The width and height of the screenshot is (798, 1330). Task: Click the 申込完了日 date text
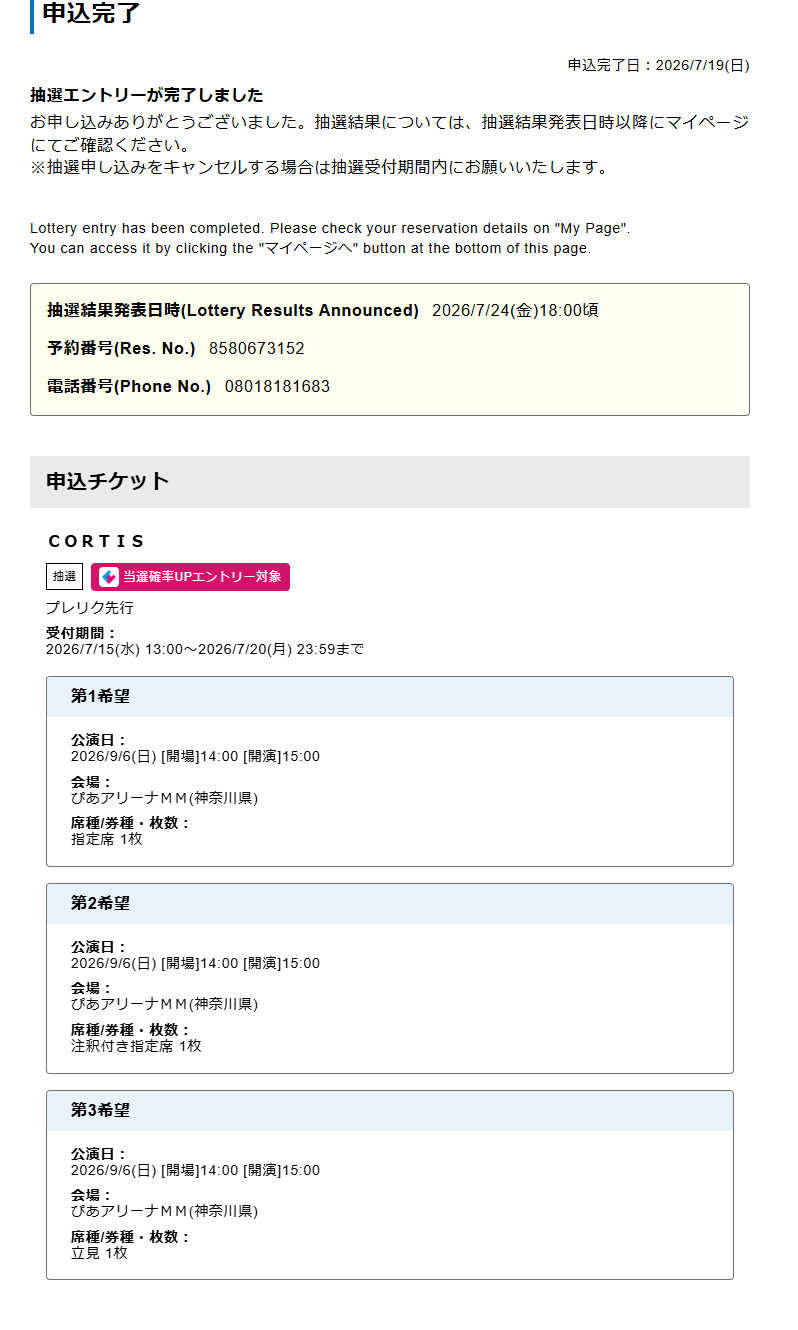click(x=659, y=66)
